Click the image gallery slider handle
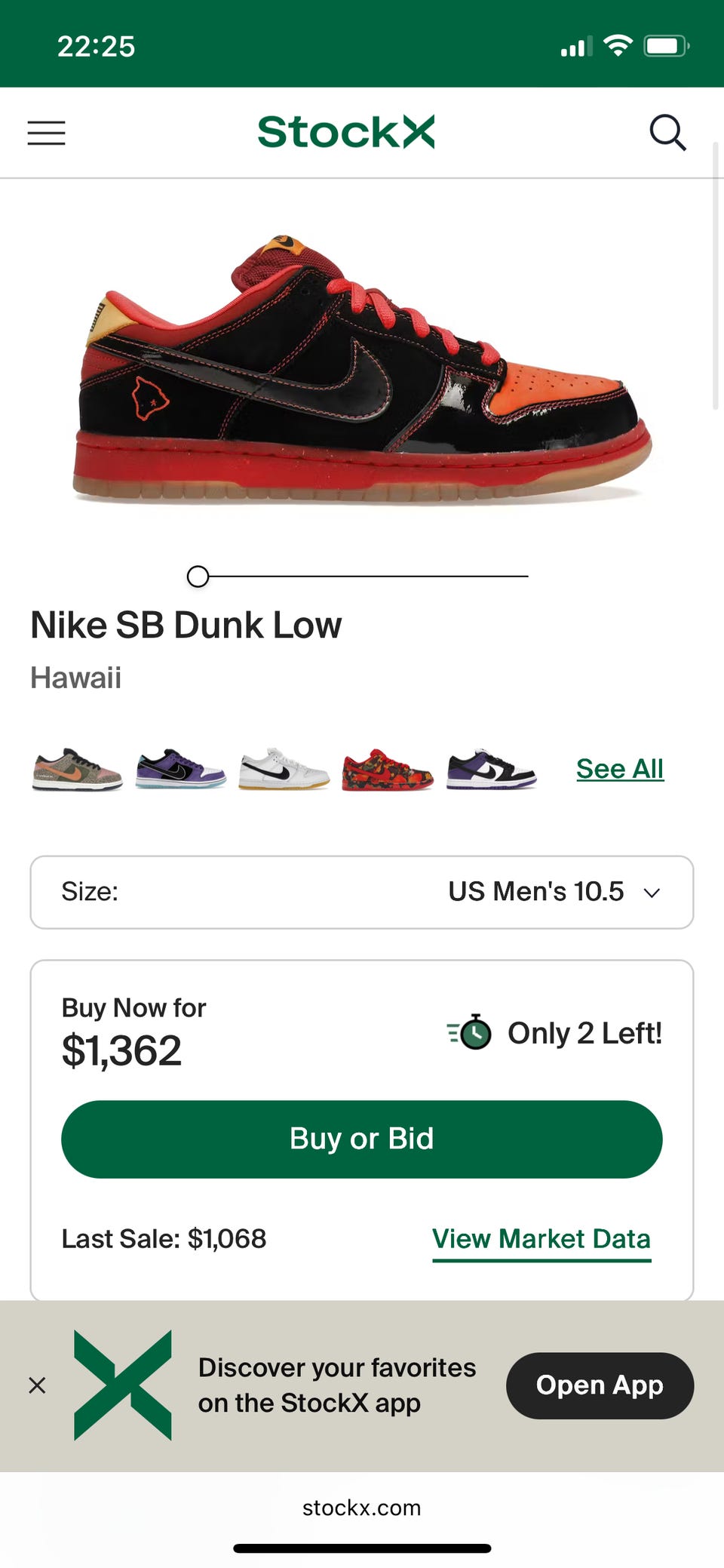Viewport: 724px width, 1568px height. 198,576
